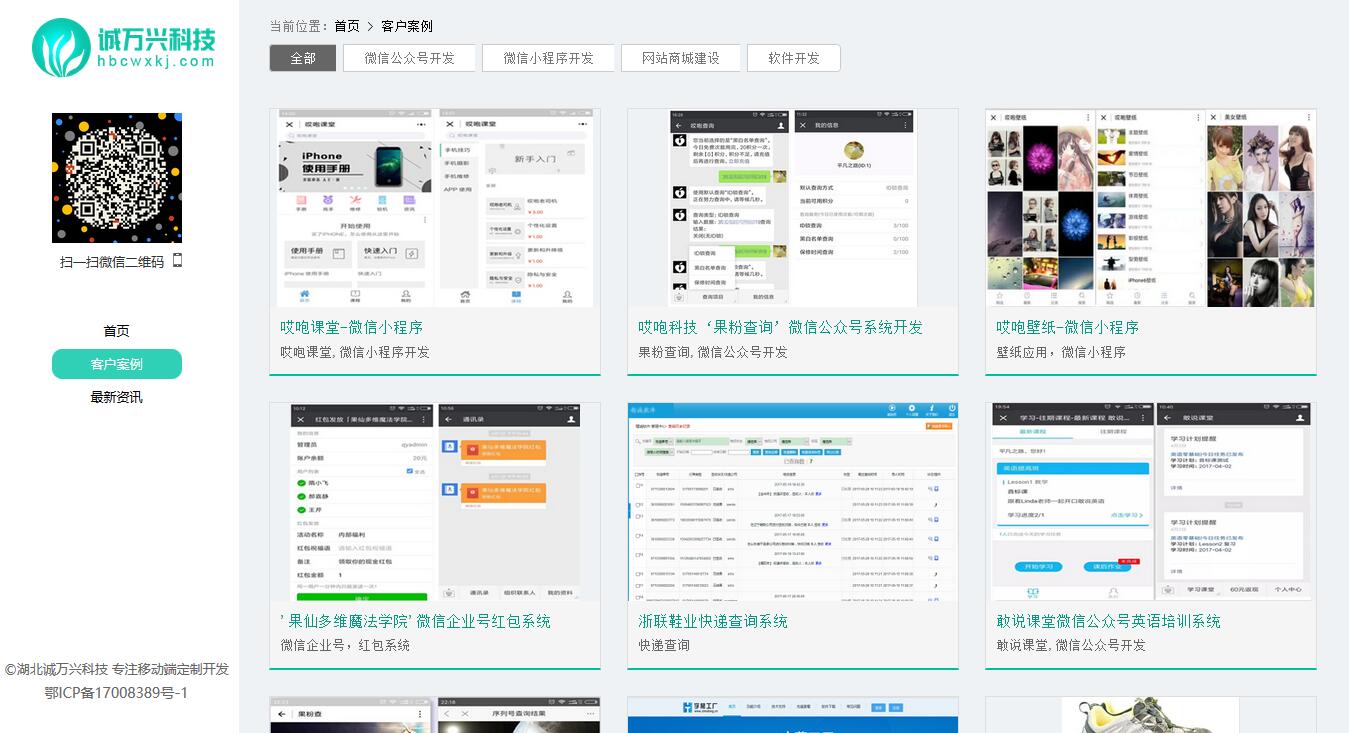Filter by 网站商城建设
This screenshot has height=733, width=1349.
[x=681, y=58]
